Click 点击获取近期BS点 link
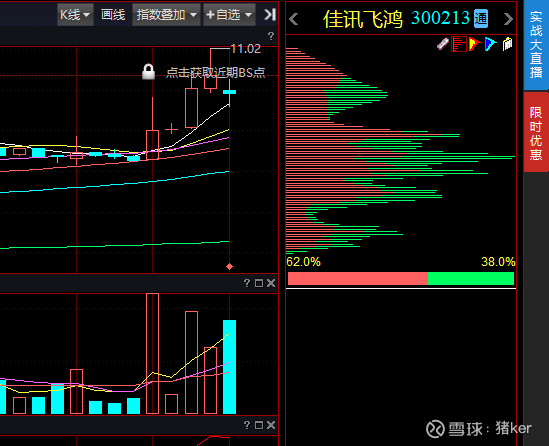Image resolution: width=549 pixels, height=446 pixels. pyautogui.click(x=215, y=72)
